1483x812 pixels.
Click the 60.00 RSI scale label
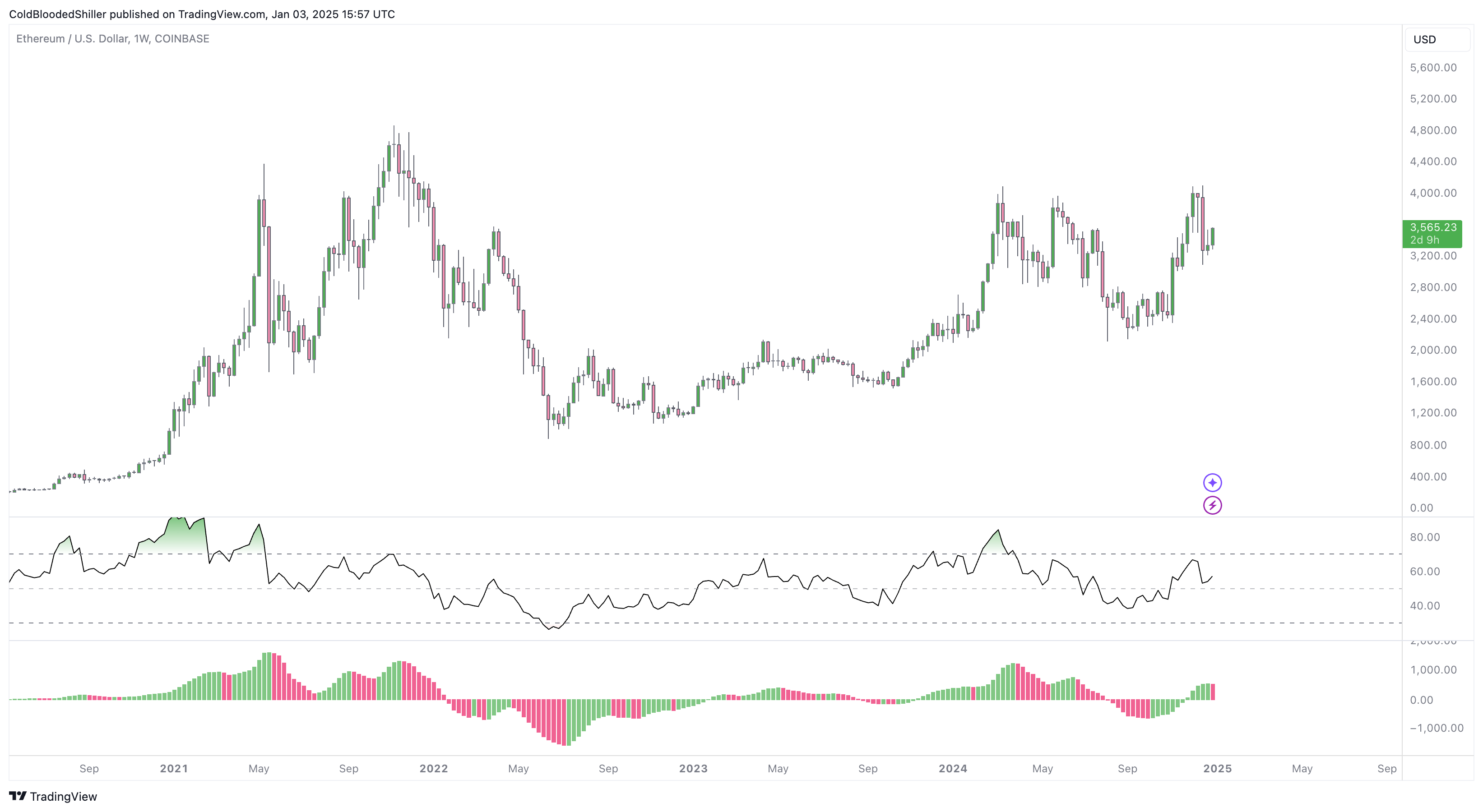(1425, 572)
